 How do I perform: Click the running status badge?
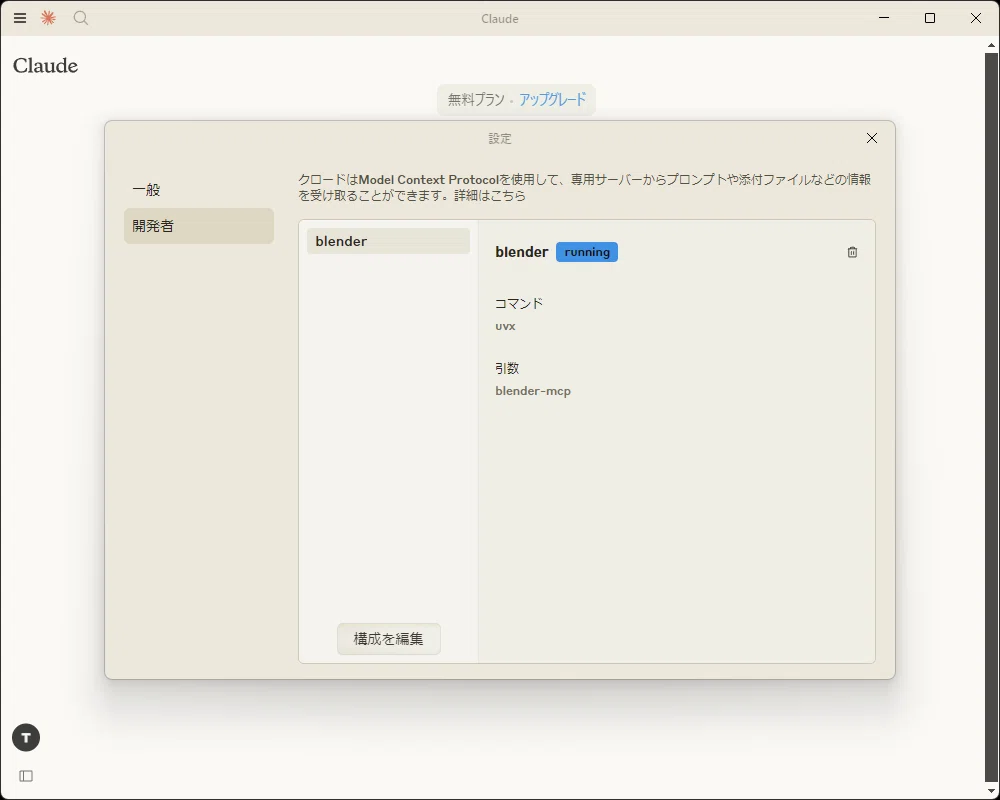[x=587, y=252]
